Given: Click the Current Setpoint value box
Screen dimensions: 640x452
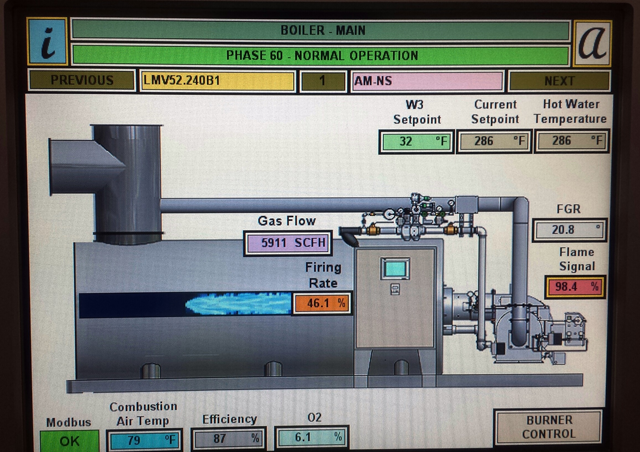Looking at the screenshot, I should tap(494, 142).
